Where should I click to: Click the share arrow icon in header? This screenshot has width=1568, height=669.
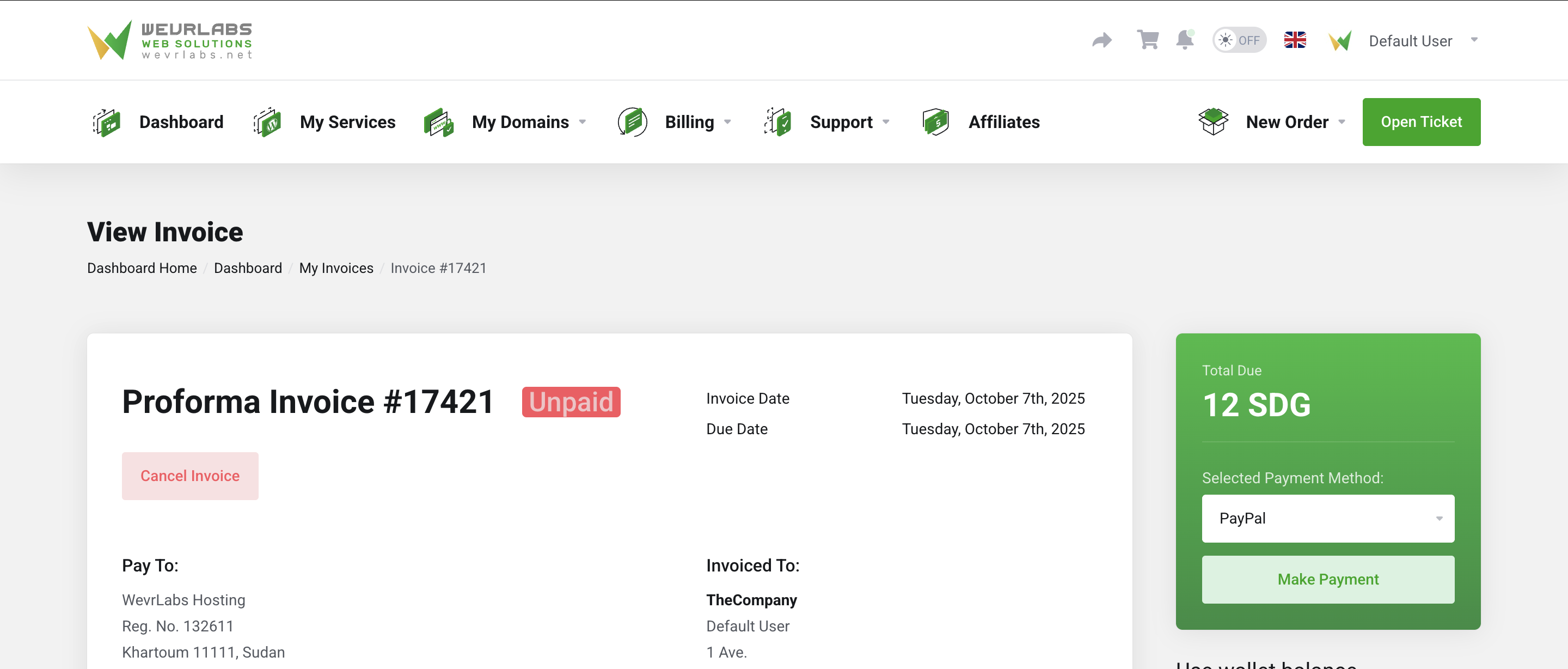click(1102, 40)
